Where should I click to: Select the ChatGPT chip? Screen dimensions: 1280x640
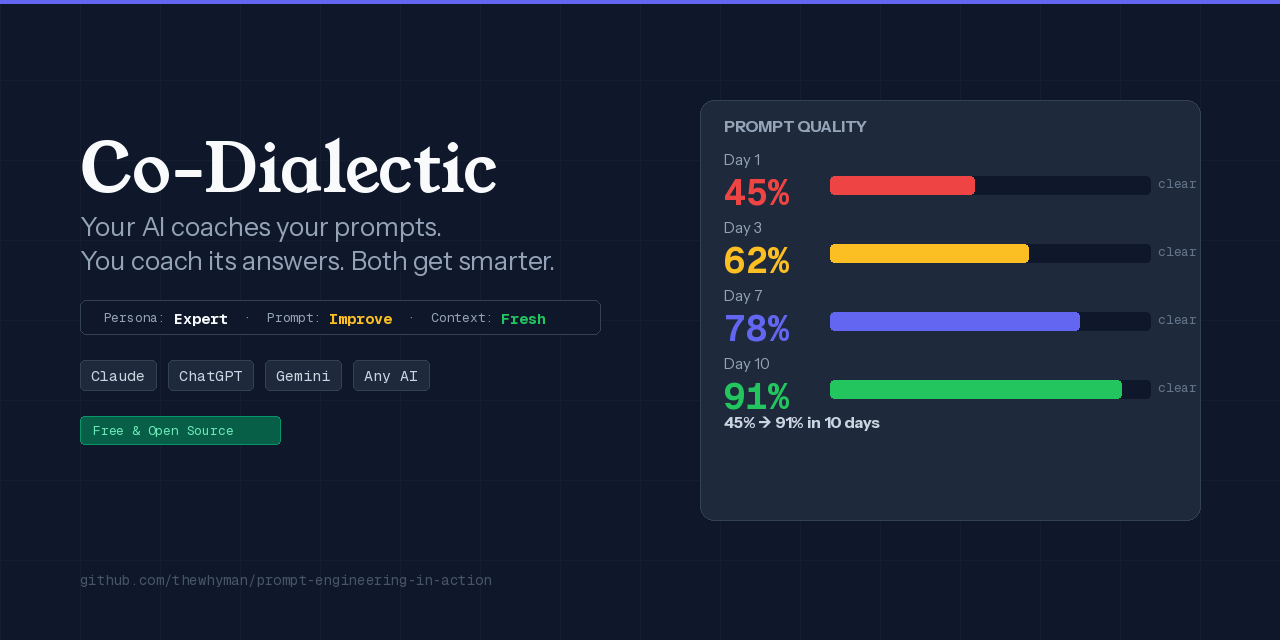pyautogui.click(x=211, y=376)
